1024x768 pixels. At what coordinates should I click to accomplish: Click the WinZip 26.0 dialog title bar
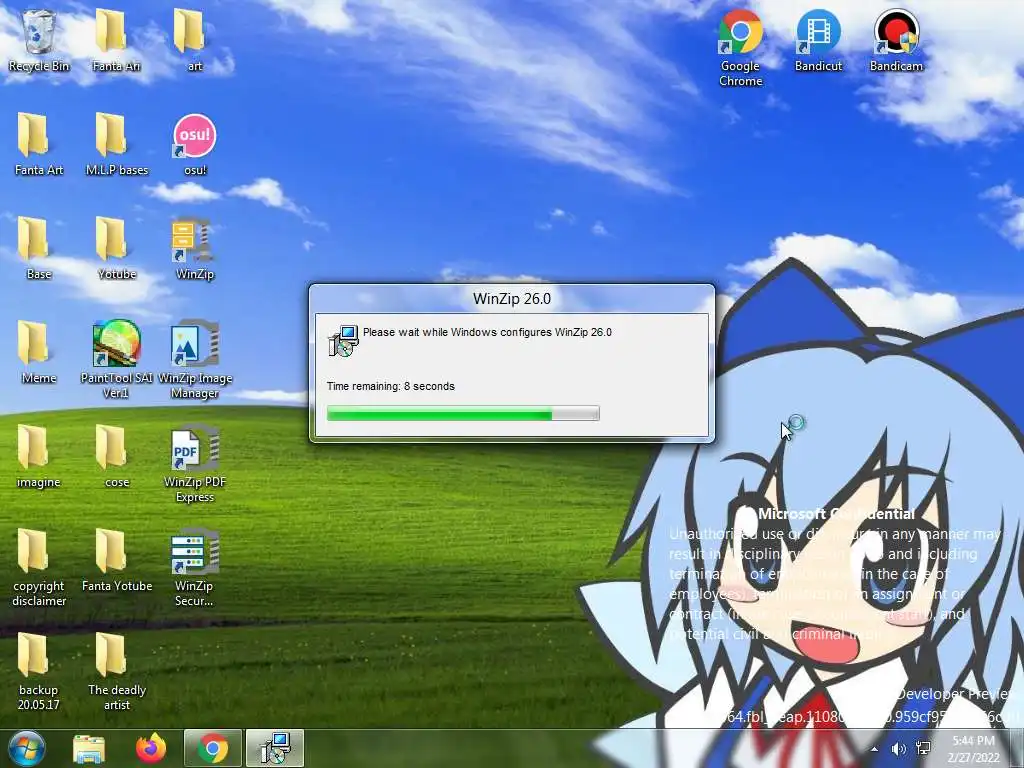(x=512, y=298)
